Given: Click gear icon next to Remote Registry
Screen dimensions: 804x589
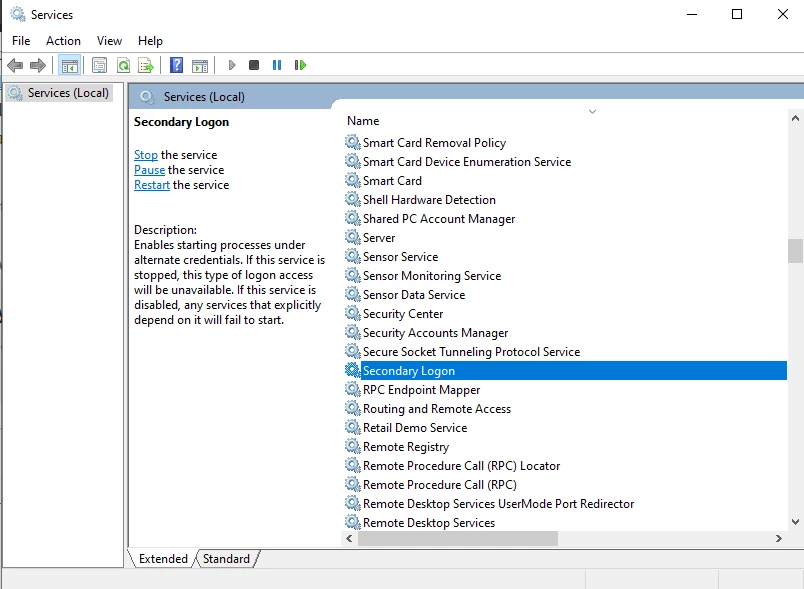Looking at the screenshot, I should pyautogui.click(x=352, y=445).
